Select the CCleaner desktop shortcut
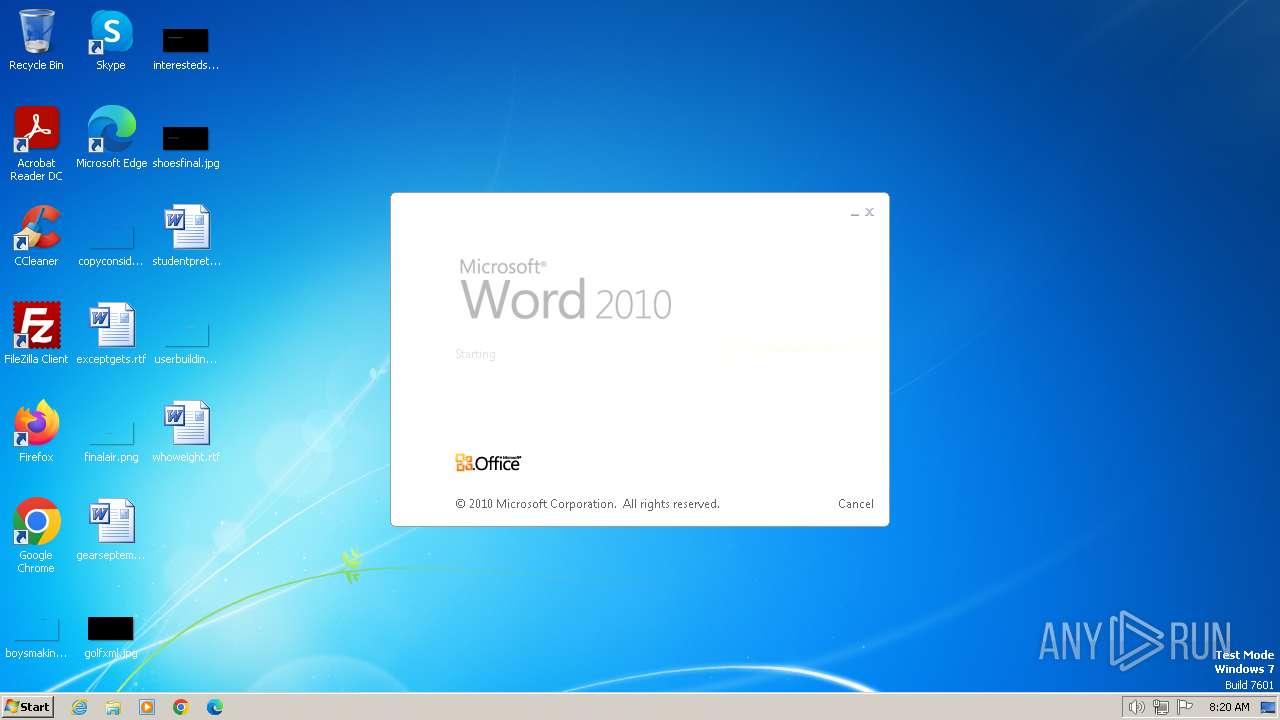Screen dimensions: 1280x720 tap(36, 236)
